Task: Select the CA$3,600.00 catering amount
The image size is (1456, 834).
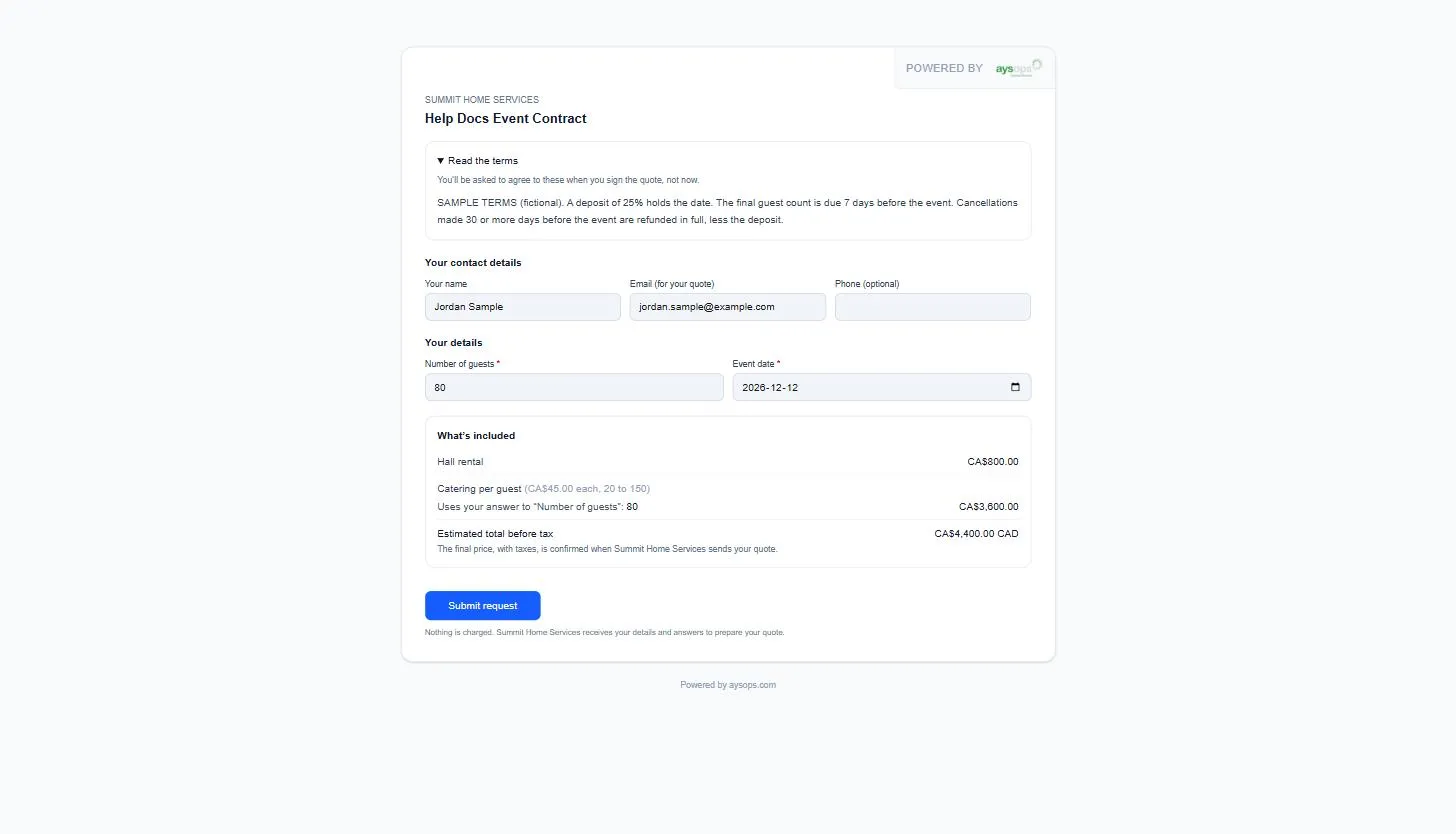Action: click(x=989, y=507)
